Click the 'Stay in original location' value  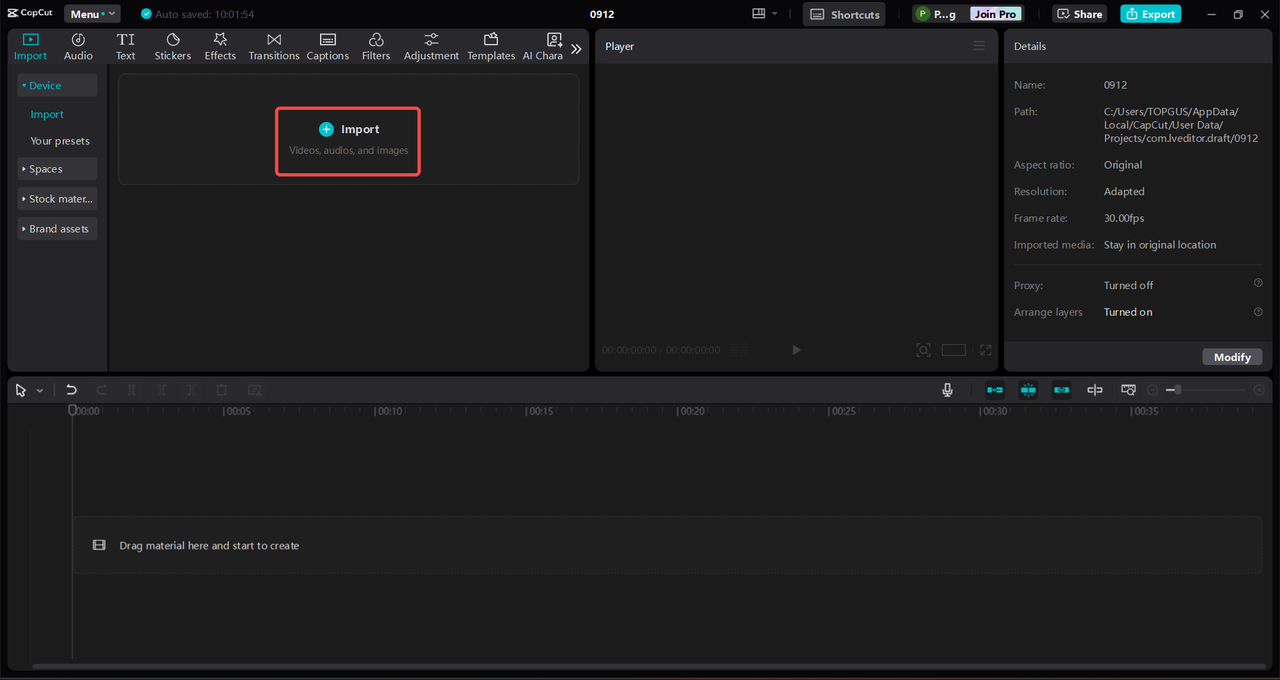[1160, 245]
